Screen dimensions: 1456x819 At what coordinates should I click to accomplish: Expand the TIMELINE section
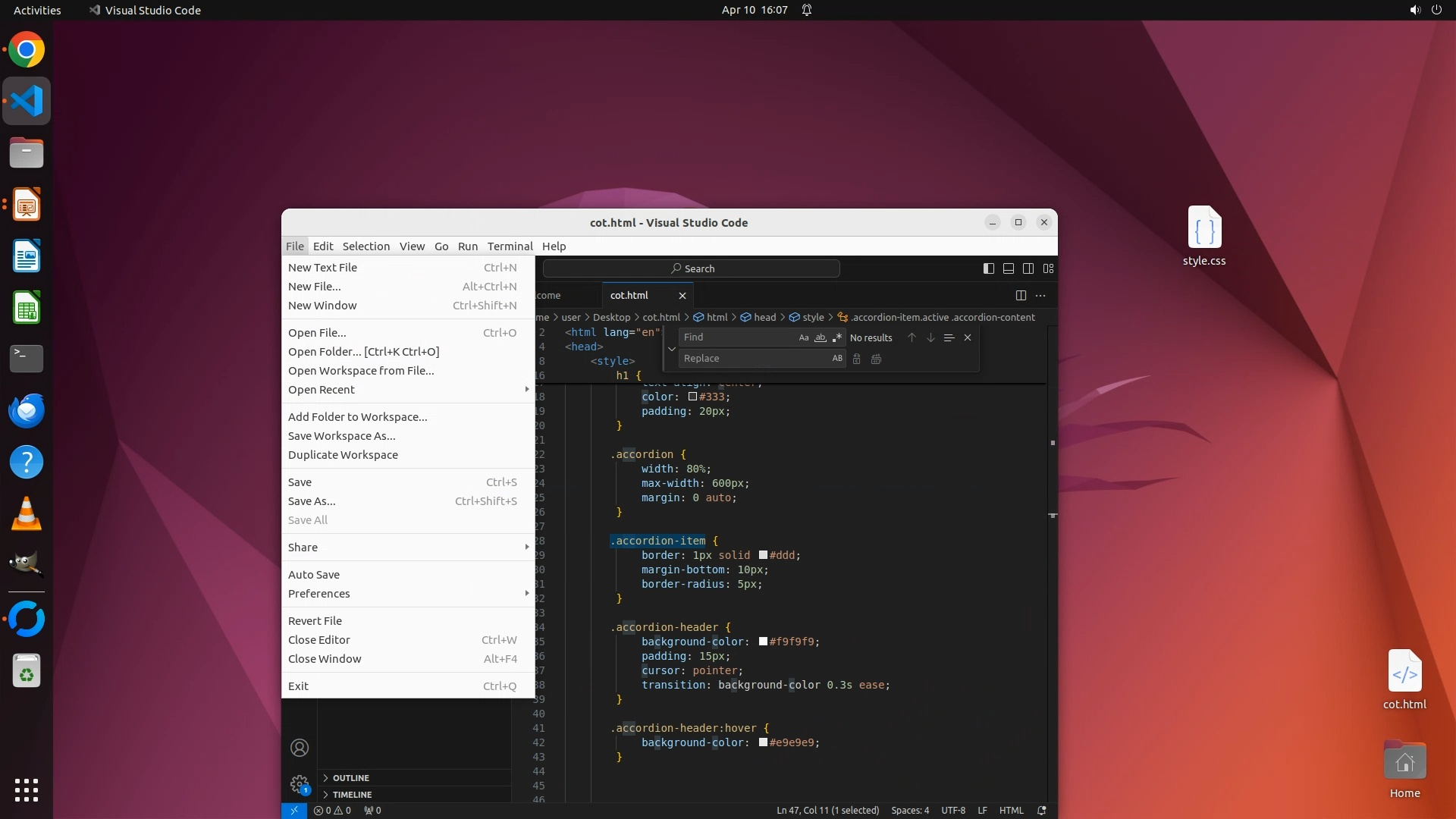point(352,795)
